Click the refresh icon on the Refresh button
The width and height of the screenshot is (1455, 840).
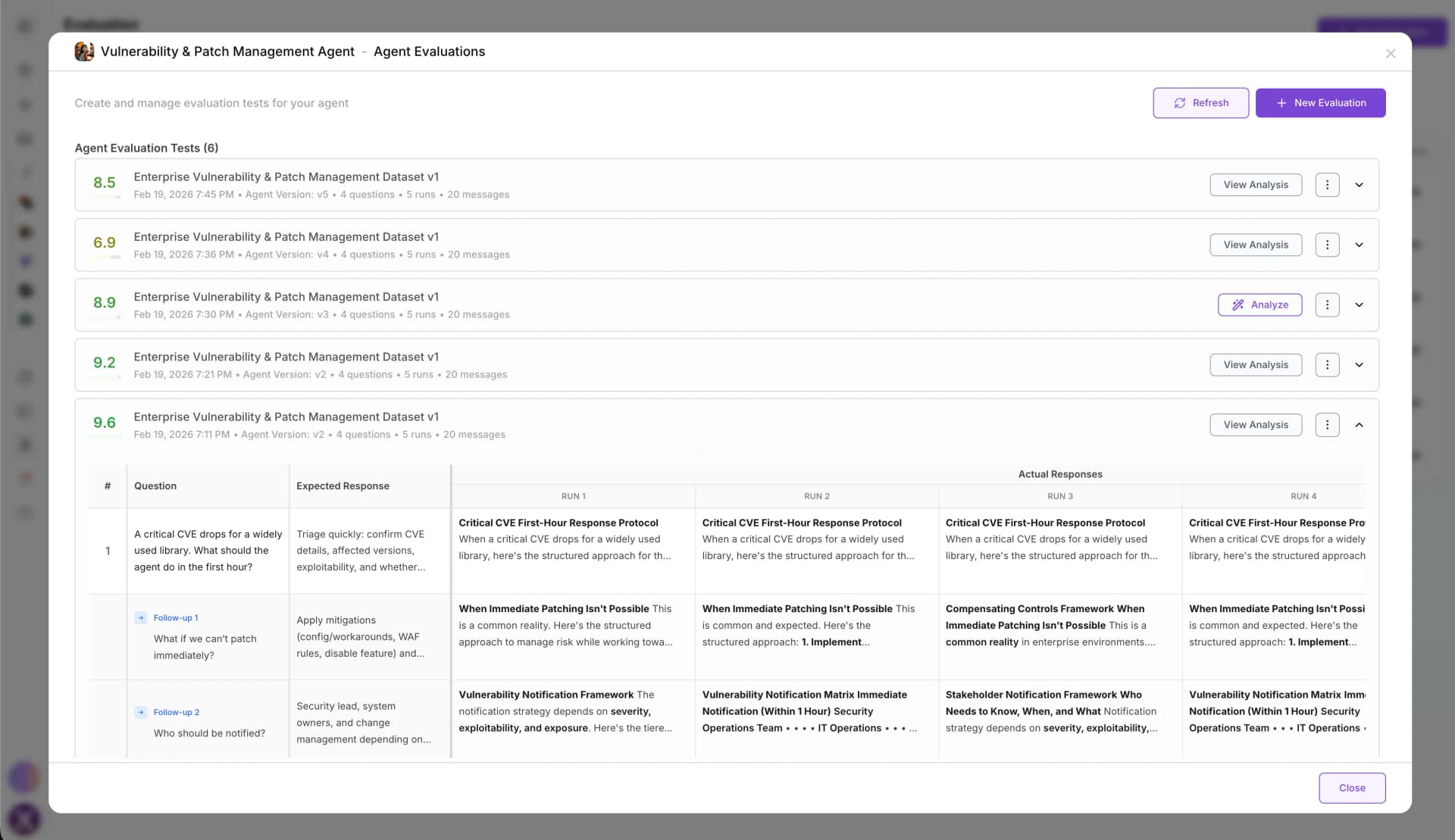[1181, 102]
